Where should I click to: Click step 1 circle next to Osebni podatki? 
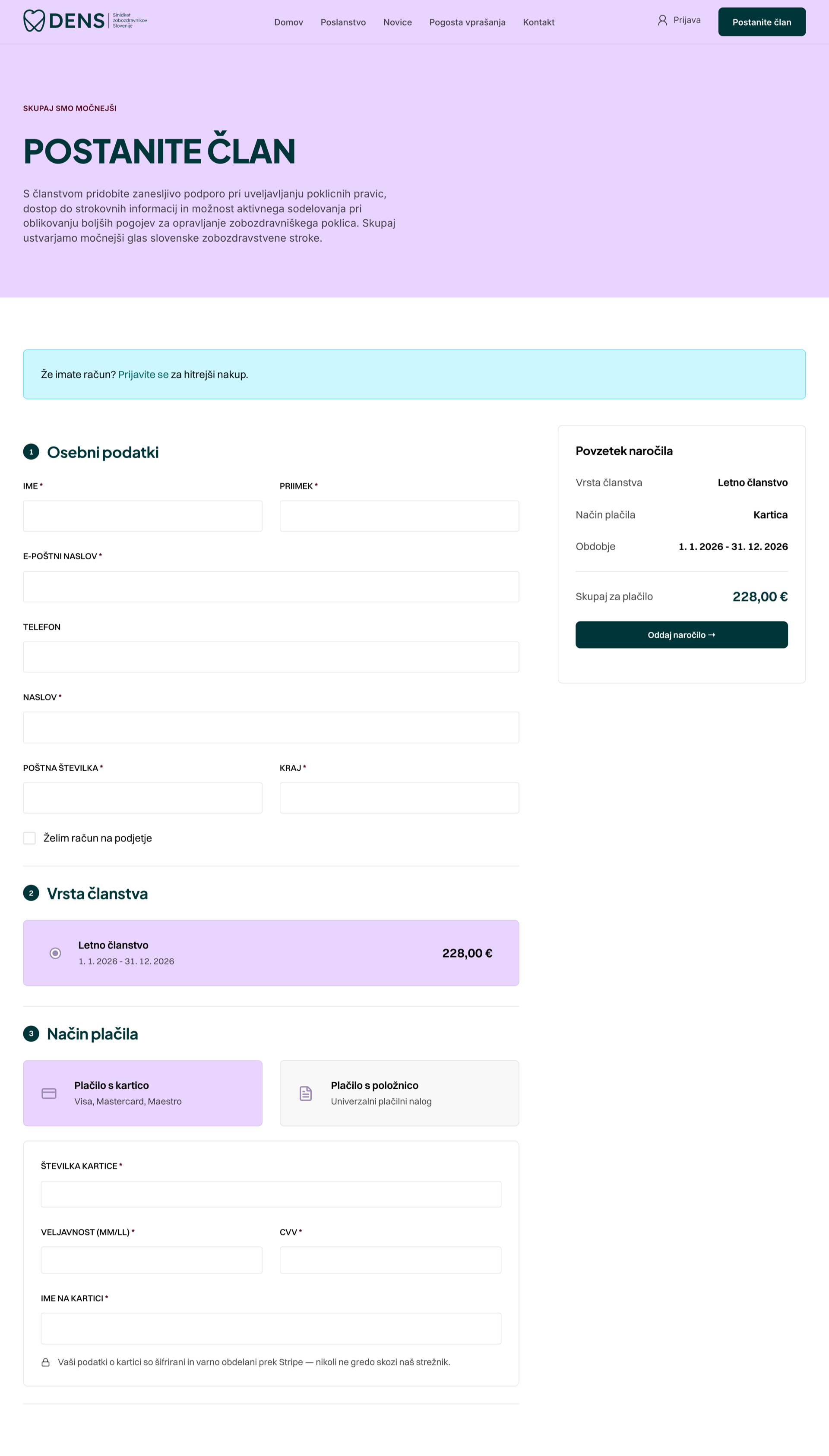coord(31,452)
